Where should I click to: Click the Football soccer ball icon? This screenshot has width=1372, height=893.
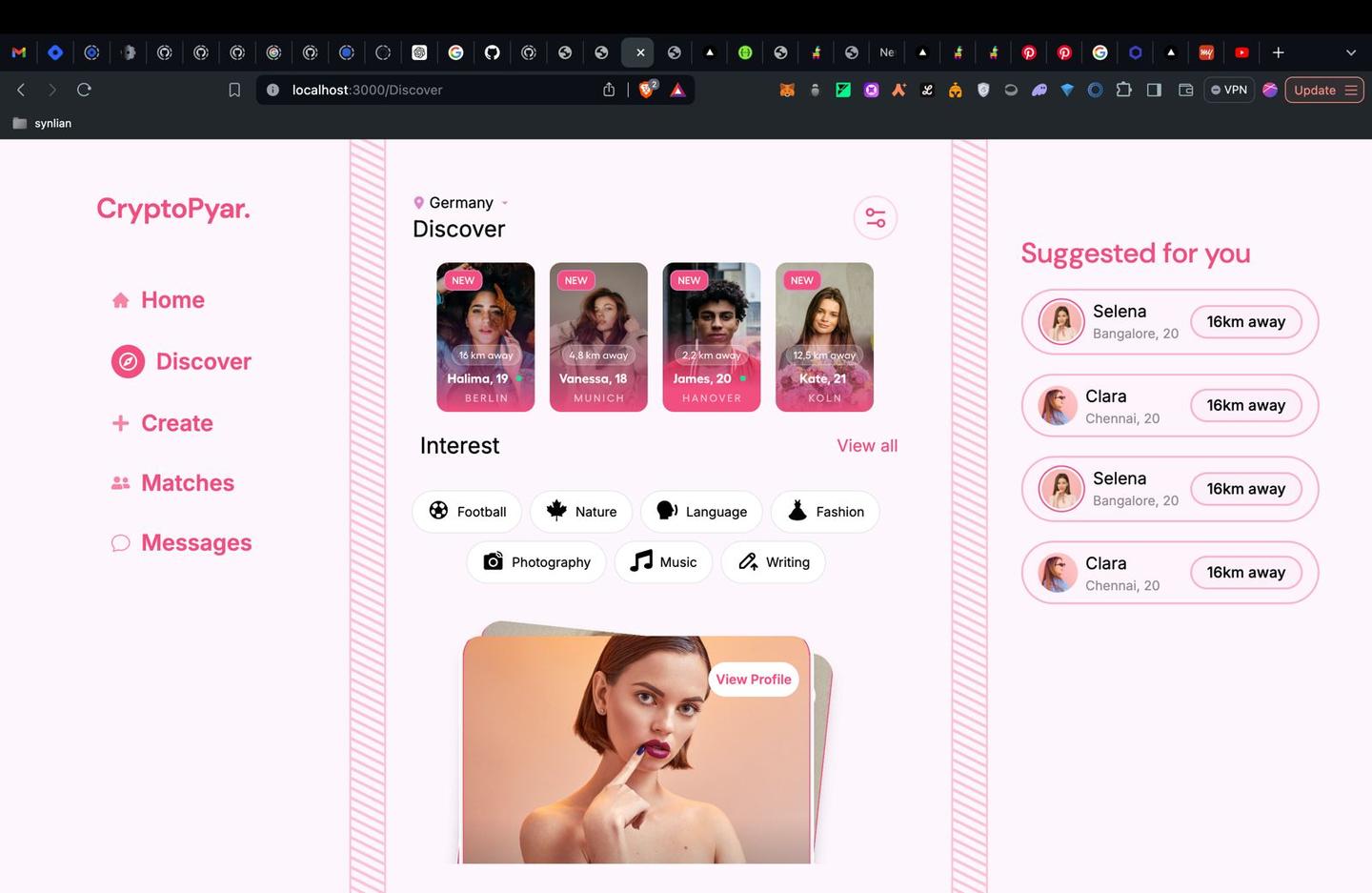click(438, 510)
